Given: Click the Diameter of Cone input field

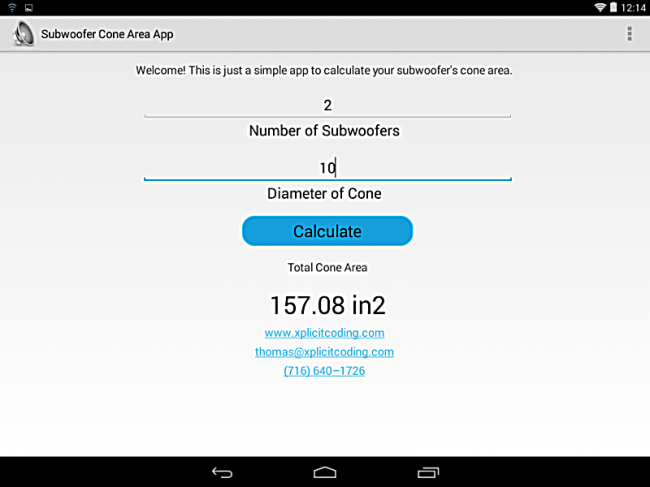Looking at the screenshot, I should click(327, 167).
